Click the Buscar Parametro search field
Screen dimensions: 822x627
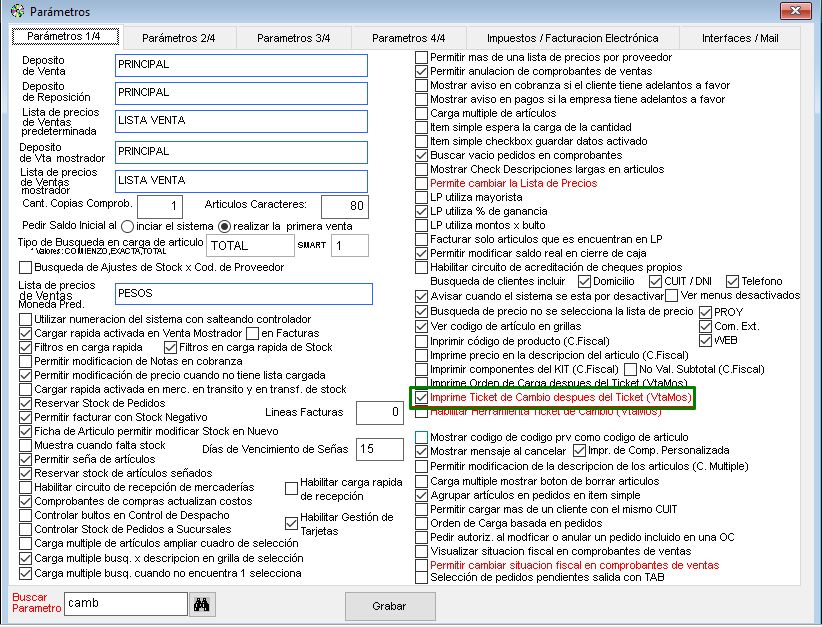(125, 604)
